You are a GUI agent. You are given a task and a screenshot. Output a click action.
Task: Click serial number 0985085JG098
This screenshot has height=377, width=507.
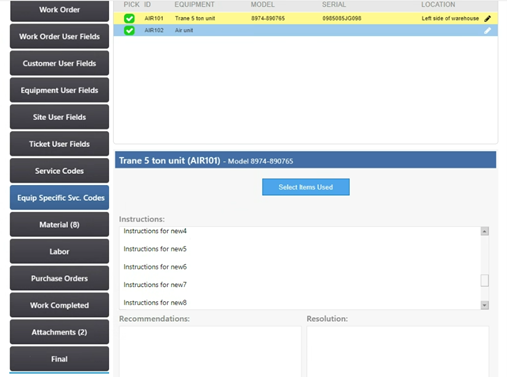[342, 18]
